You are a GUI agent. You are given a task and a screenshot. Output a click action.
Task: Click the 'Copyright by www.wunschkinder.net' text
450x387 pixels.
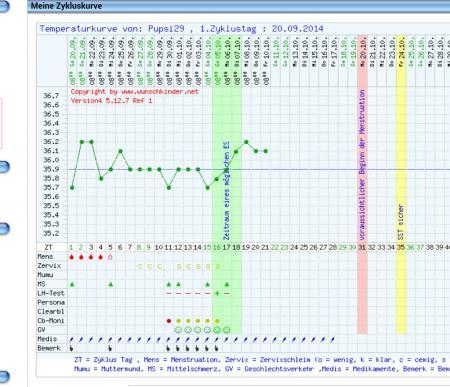click(x=134, y=92)
